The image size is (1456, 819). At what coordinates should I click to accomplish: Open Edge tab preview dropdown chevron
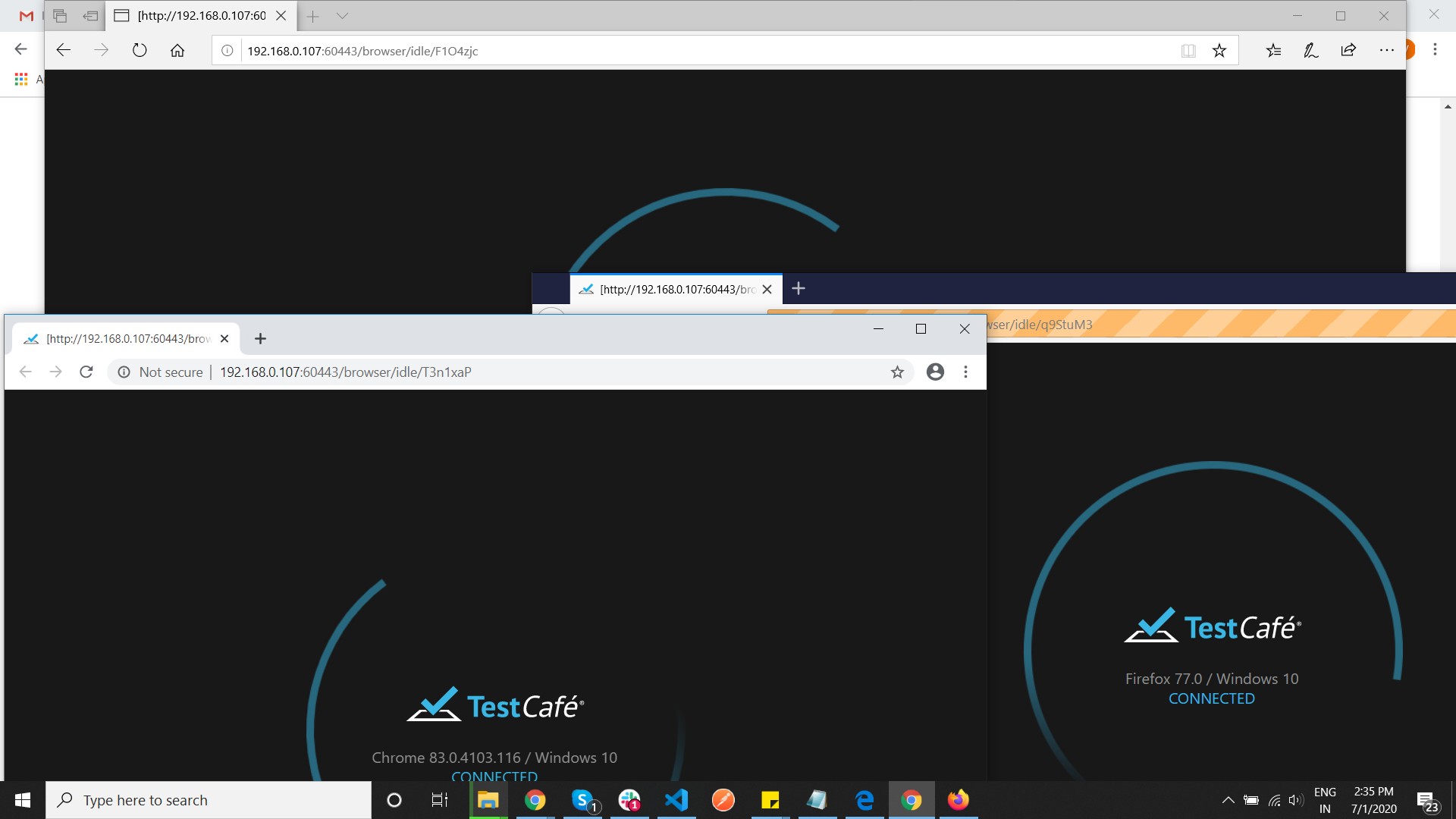[x=342, y=15]
